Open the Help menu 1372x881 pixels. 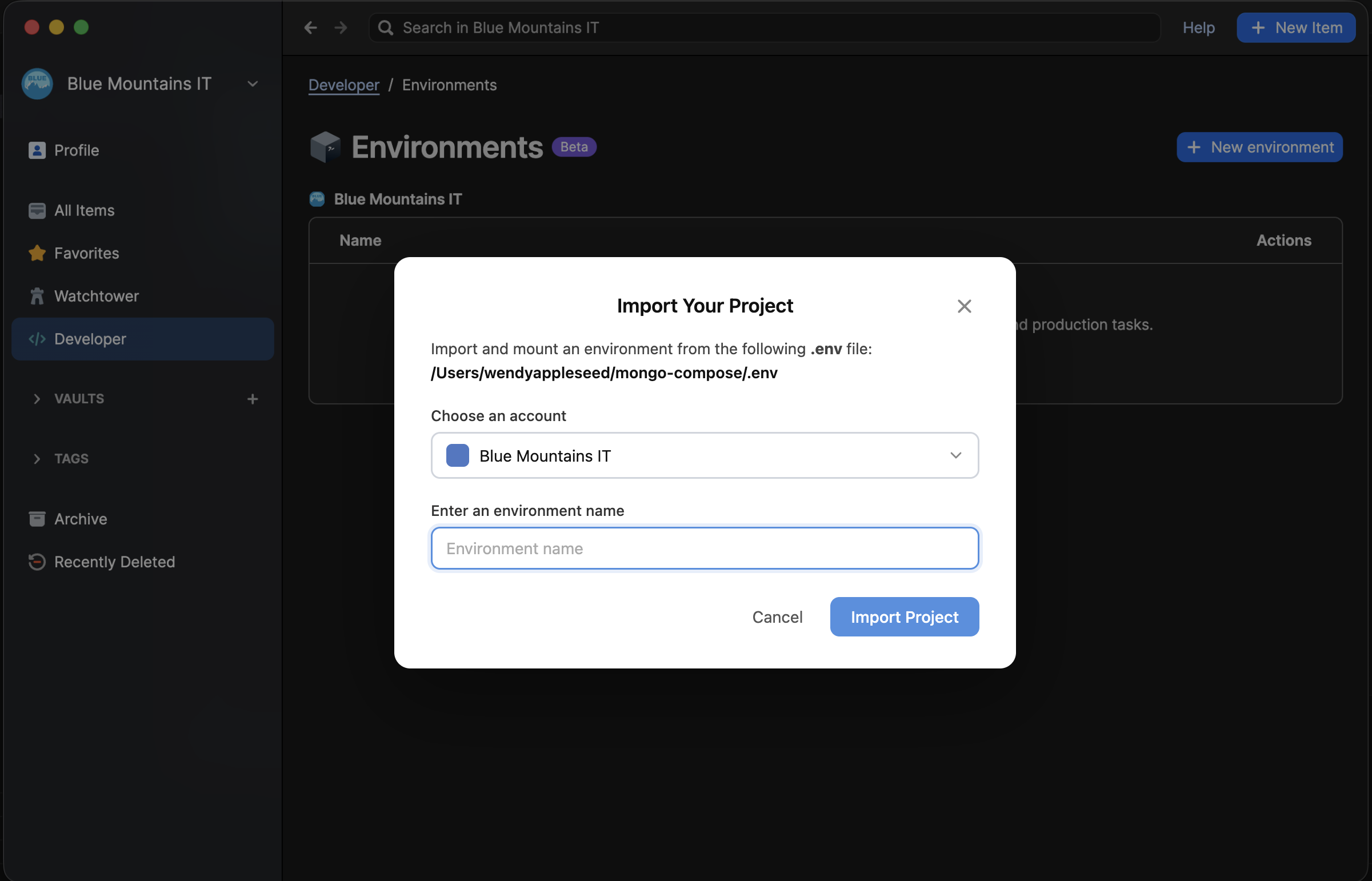(1198, 27)
